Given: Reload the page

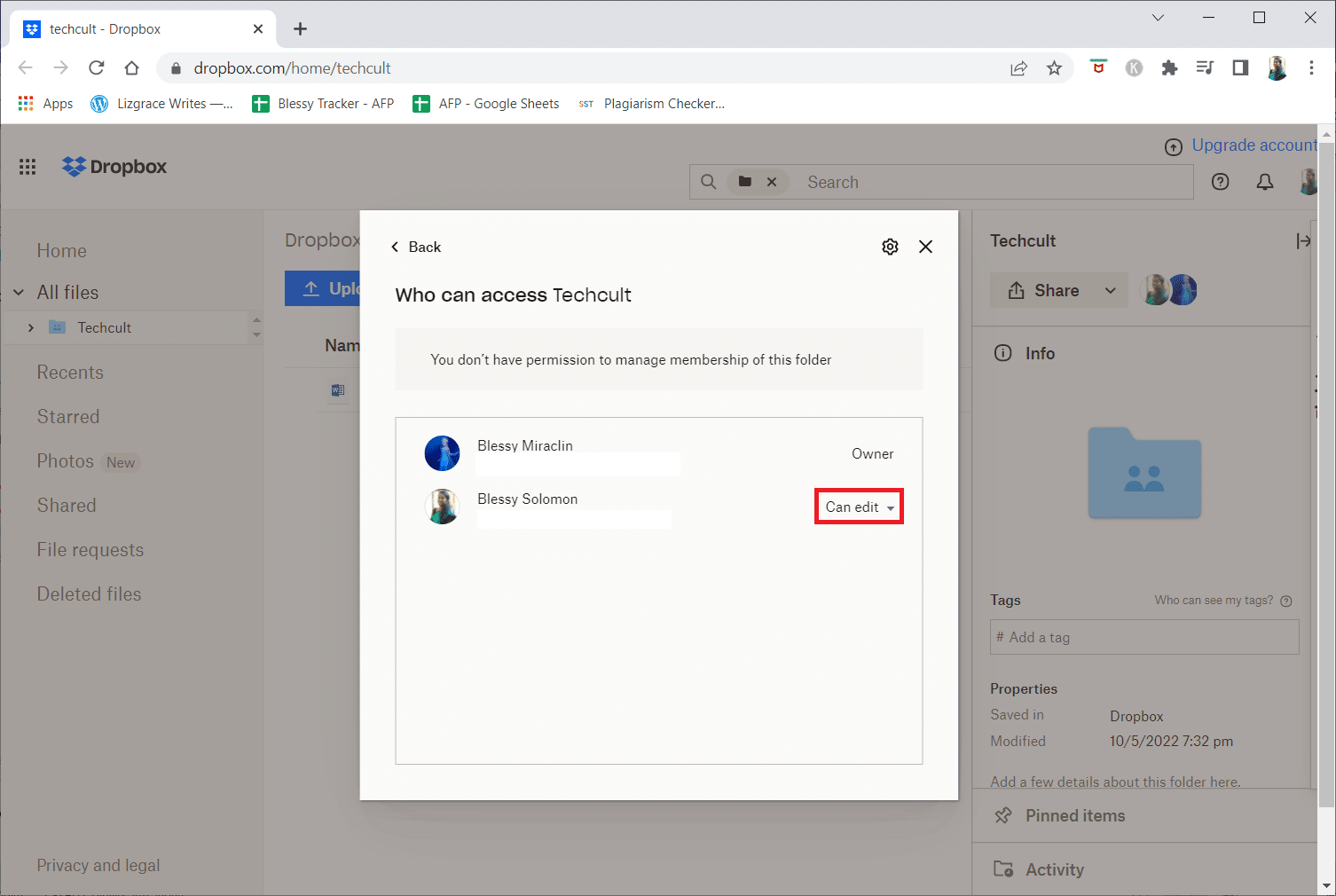Looking at the screenshot, I should pos(97,68).
